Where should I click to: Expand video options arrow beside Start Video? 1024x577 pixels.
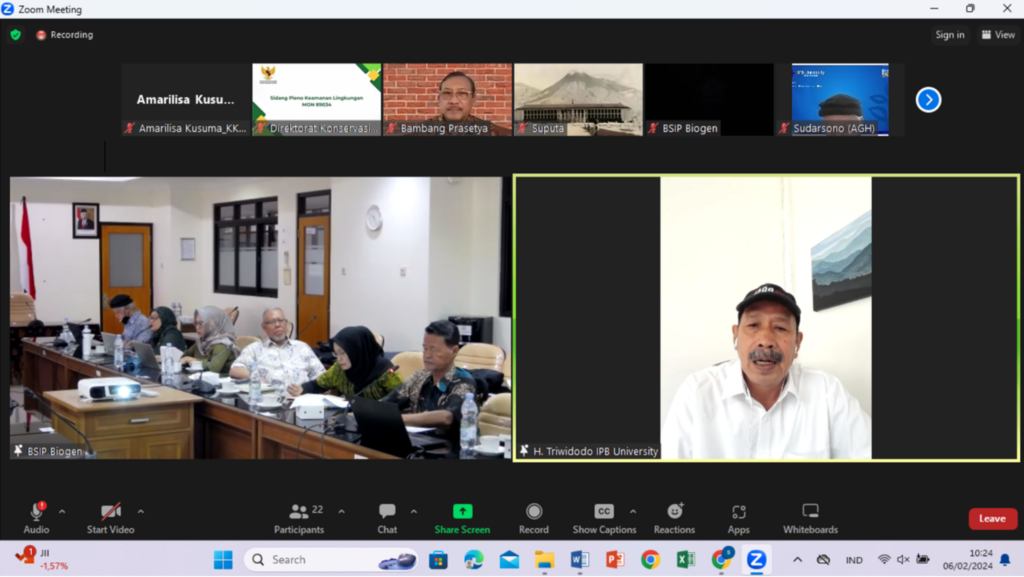[140, 512]
